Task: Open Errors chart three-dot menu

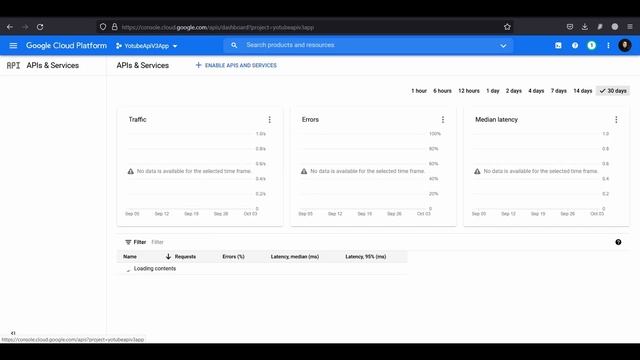Action: [443, 120]
